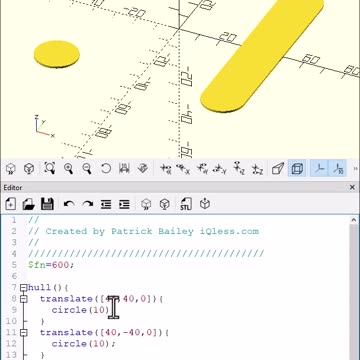Indent the selected code
Viewport: 360px width, 360px height.
coord(124,204)
